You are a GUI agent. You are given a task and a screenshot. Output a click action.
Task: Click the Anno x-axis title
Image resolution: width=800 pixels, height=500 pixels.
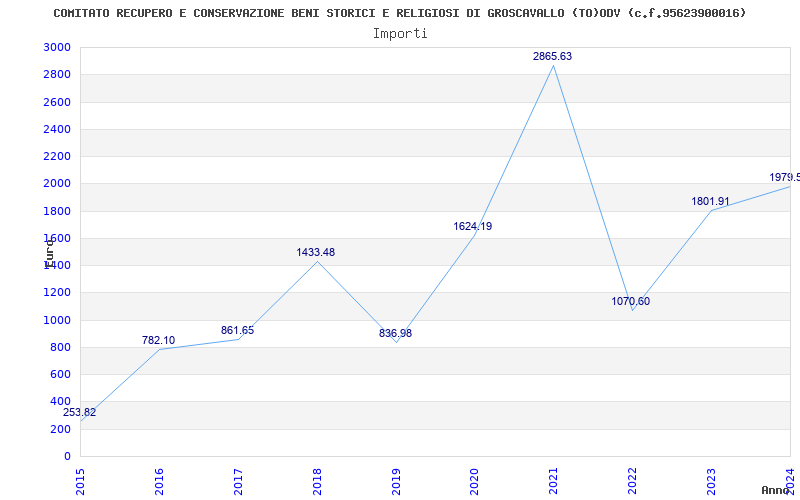point(776,490)
